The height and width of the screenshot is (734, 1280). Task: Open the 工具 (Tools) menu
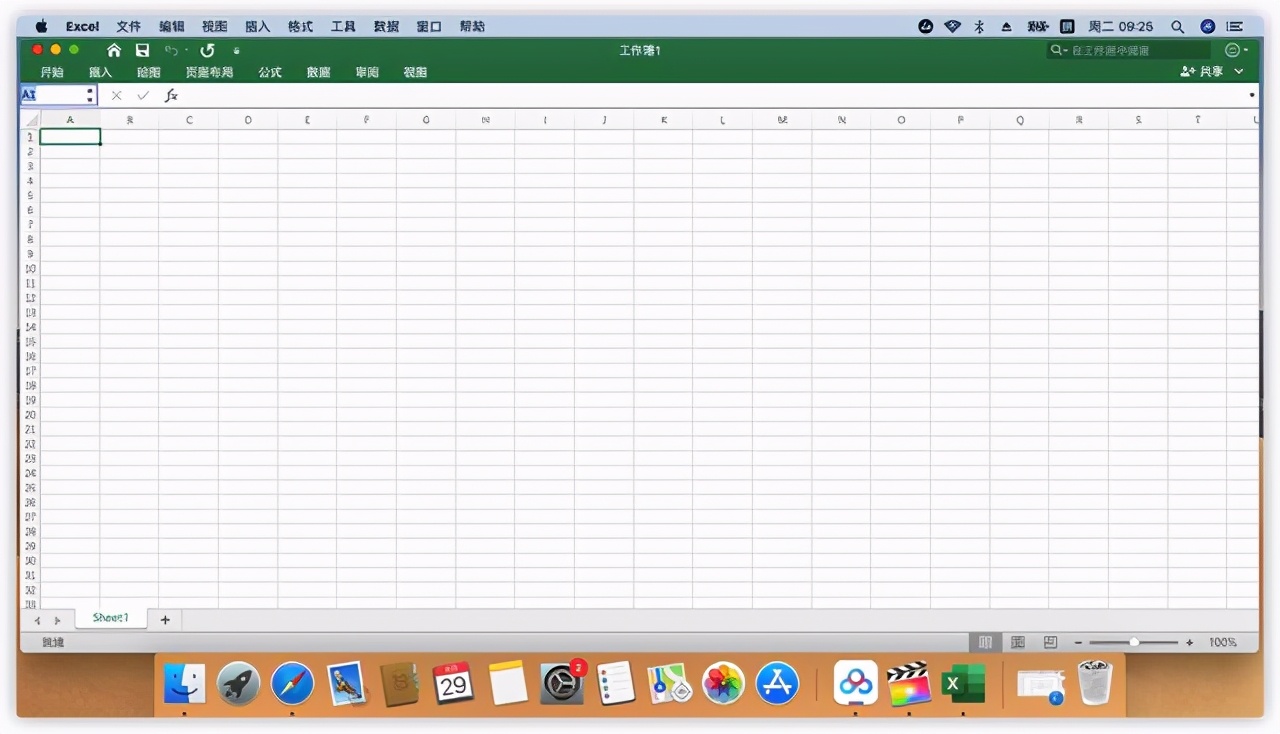coord(343,26)
